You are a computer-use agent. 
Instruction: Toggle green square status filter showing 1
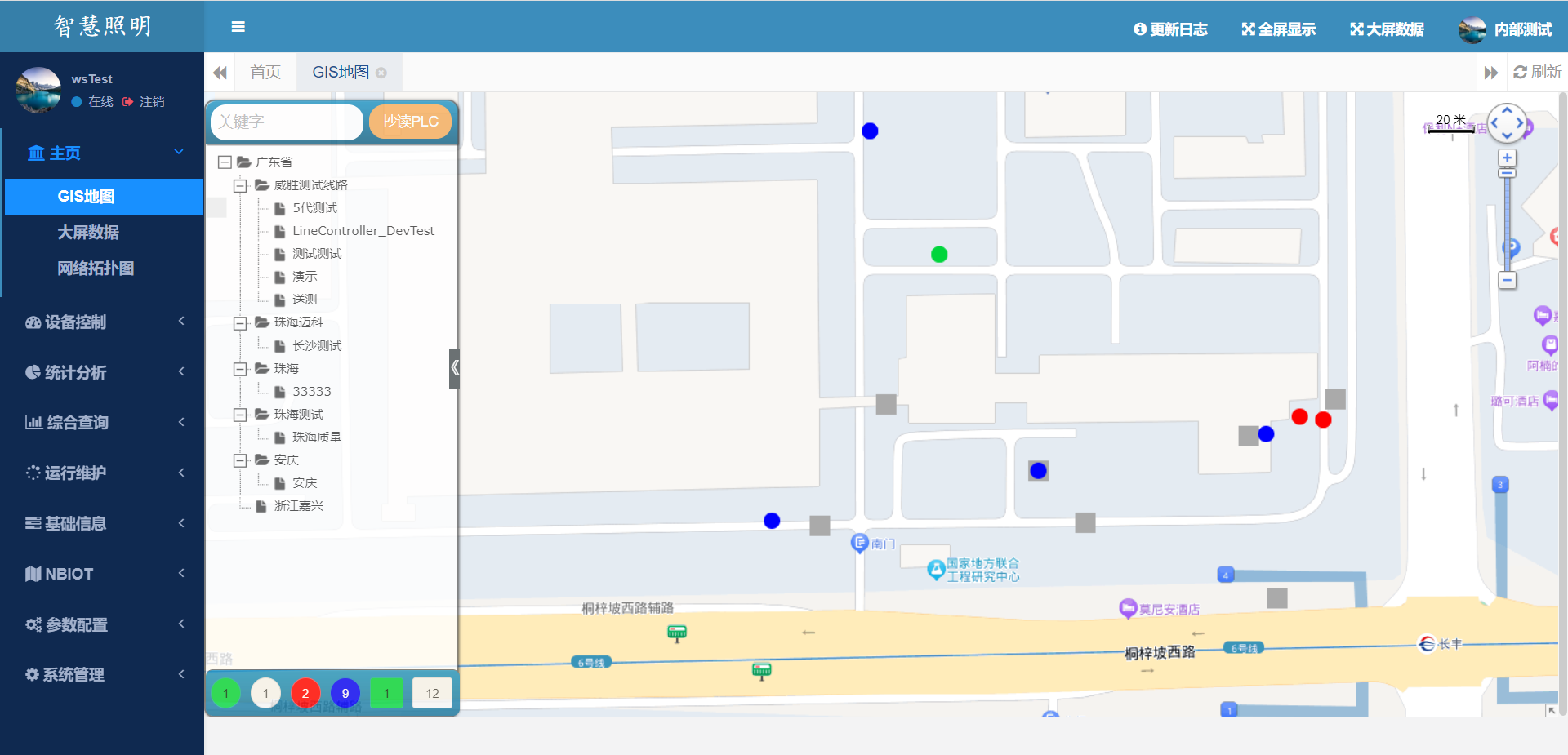coord(386,693)
